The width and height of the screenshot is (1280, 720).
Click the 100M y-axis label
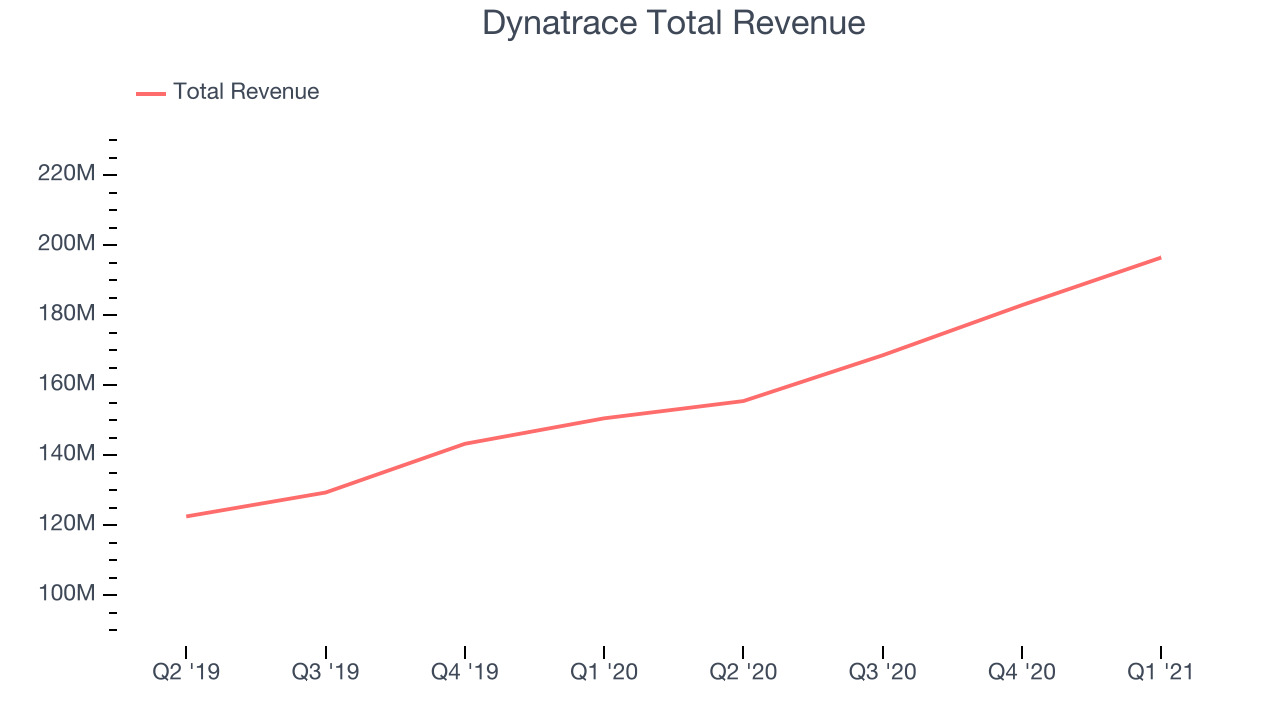67,594
